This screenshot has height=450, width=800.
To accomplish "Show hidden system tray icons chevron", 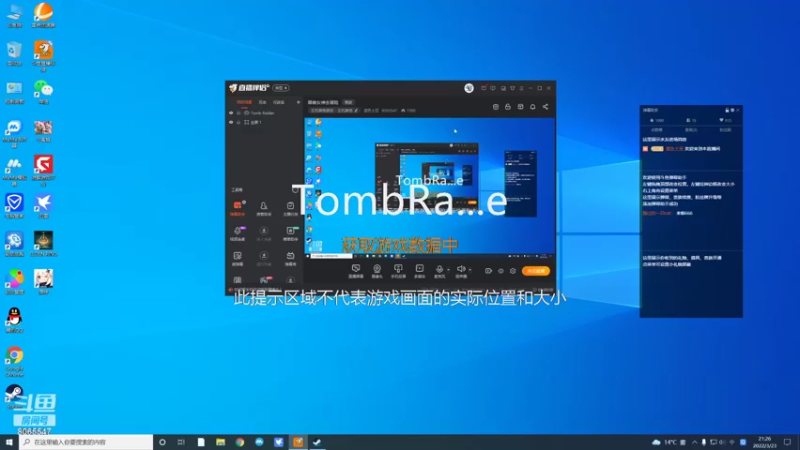I will click(694, 442).
